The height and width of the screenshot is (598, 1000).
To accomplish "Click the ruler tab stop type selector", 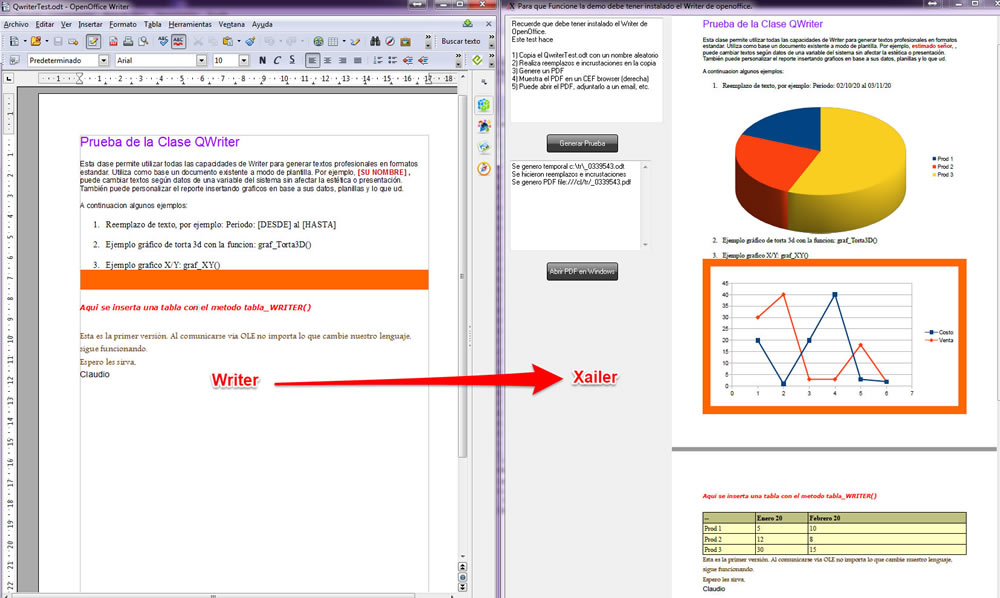I will click(9, 78).
